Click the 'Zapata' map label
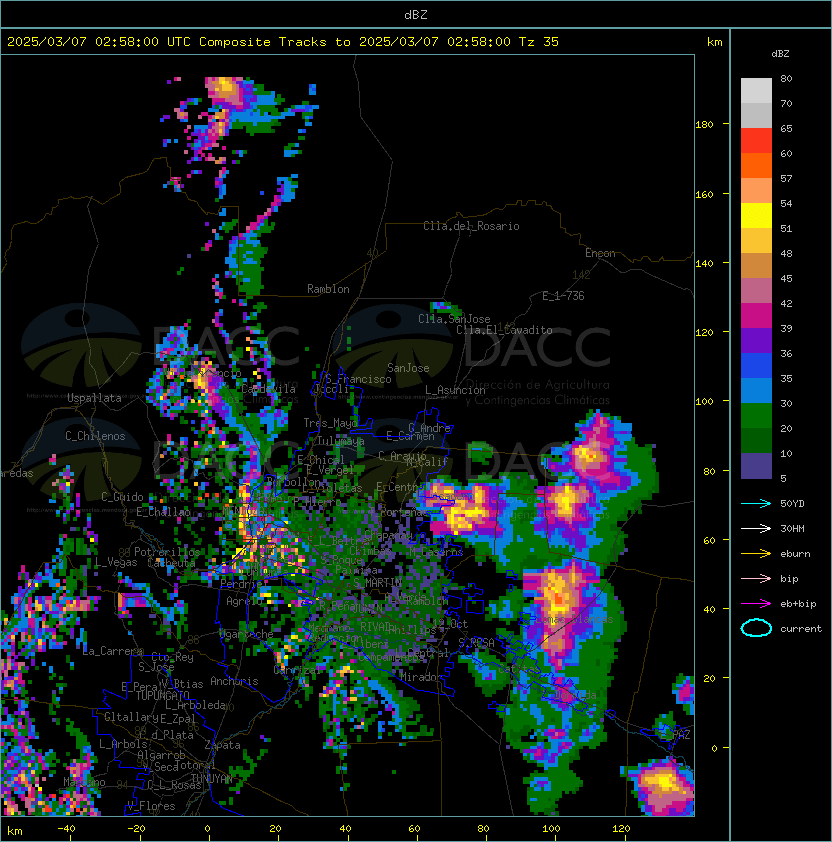 (222, 745)
